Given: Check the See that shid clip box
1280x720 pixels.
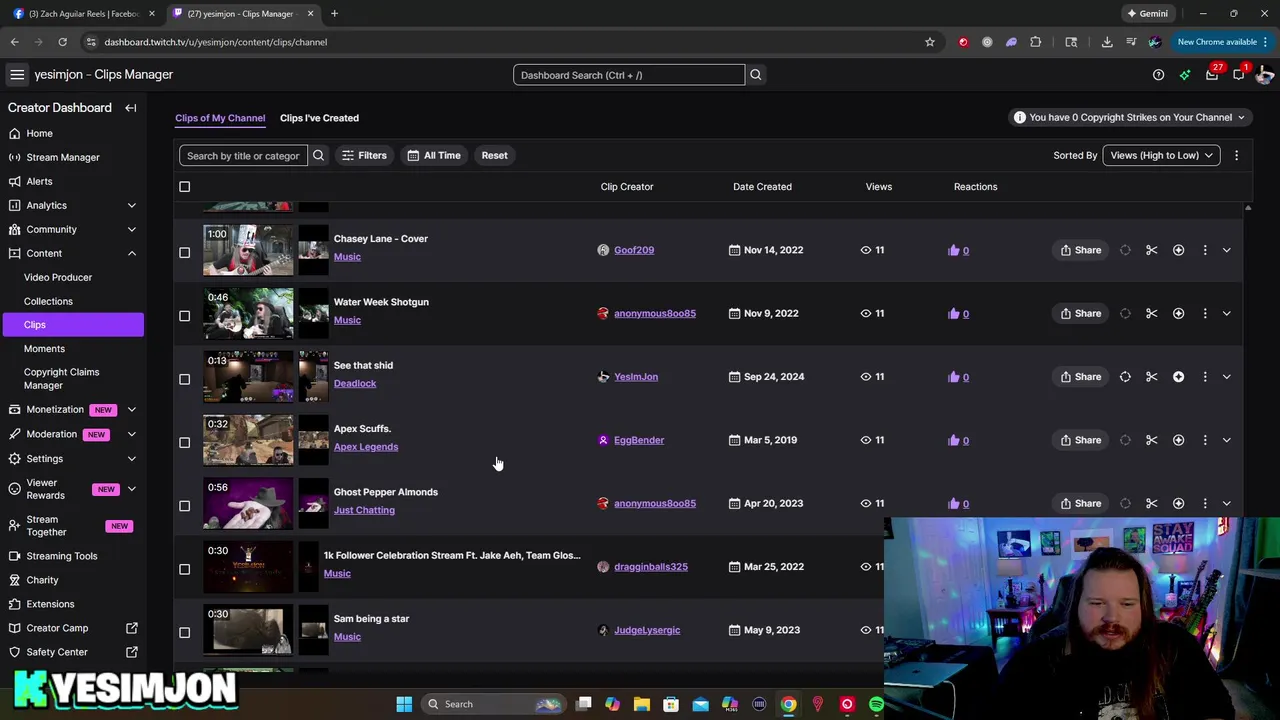Looking at the screenshot, I should click(184, 379).
